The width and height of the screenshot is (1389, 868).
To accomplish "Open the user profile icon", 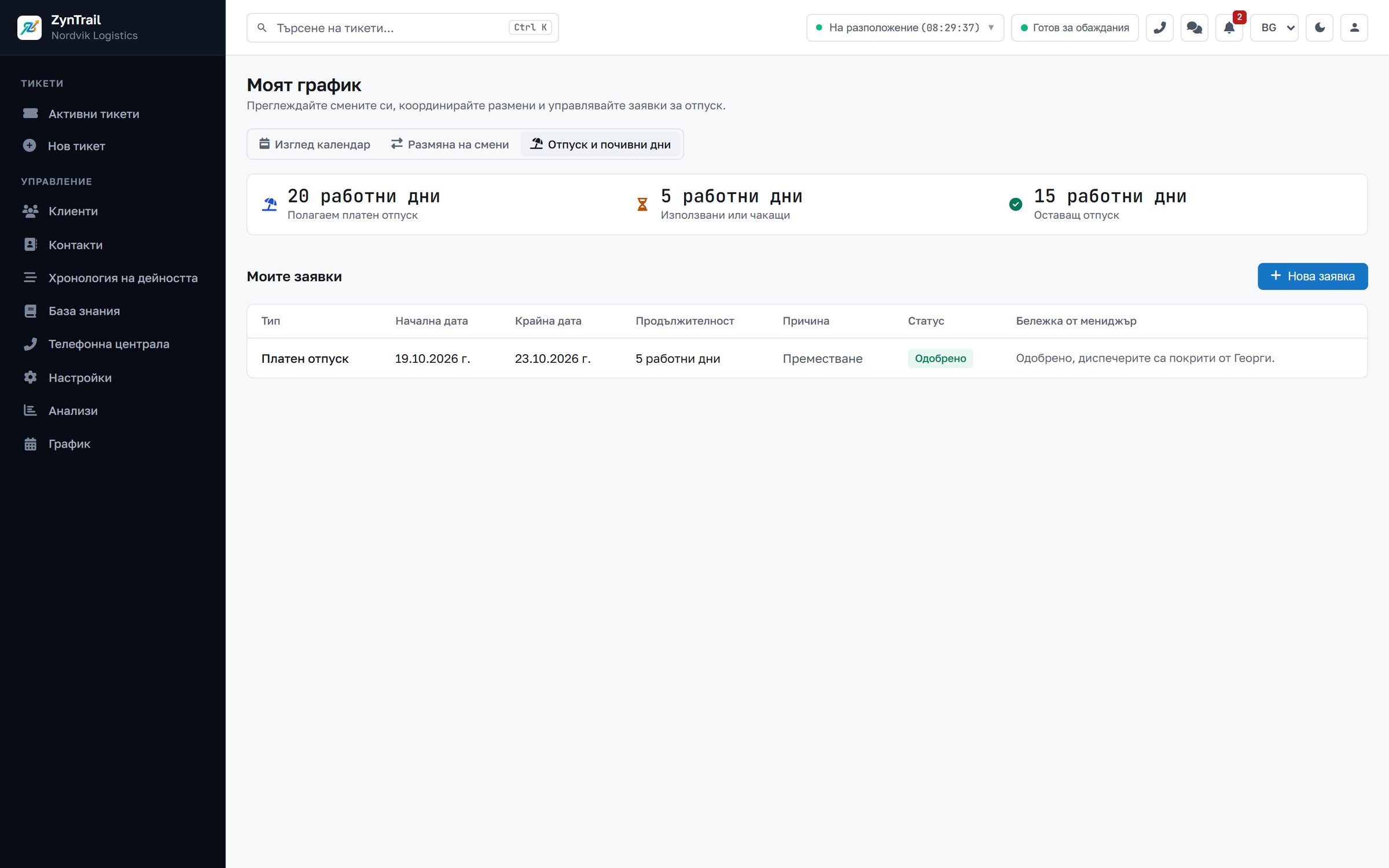I will pos(1354,28).
